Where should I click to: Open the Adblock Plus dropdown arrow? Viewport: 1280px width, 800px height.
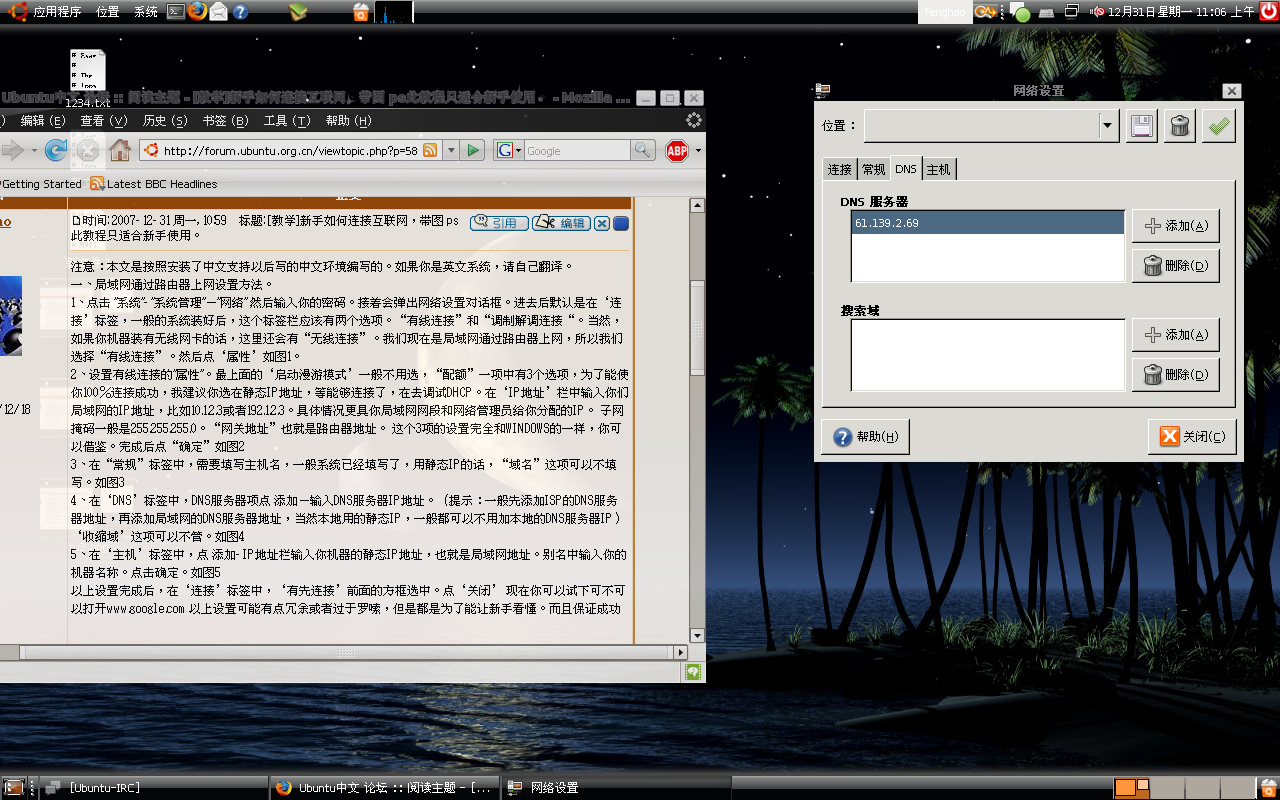pos(698,151)
